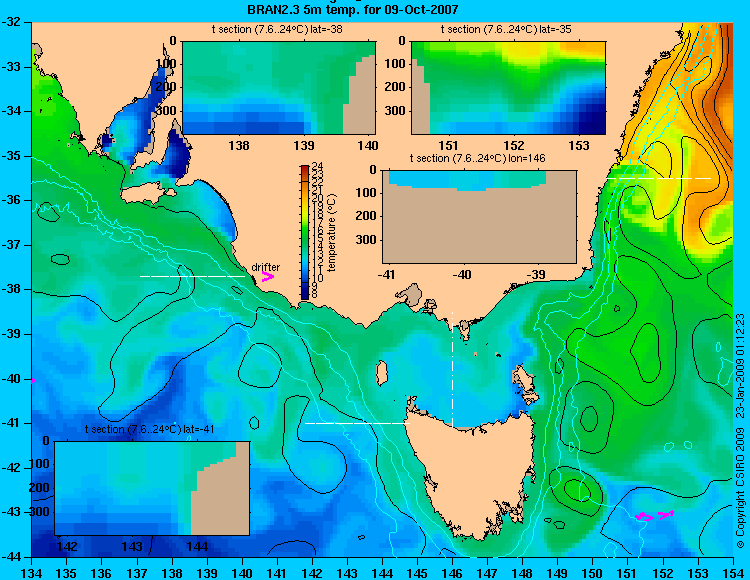Click the vertical temperature color scale bar
Image resolution: width=750 pixels, height=580 pixels.
pos(305,232)
